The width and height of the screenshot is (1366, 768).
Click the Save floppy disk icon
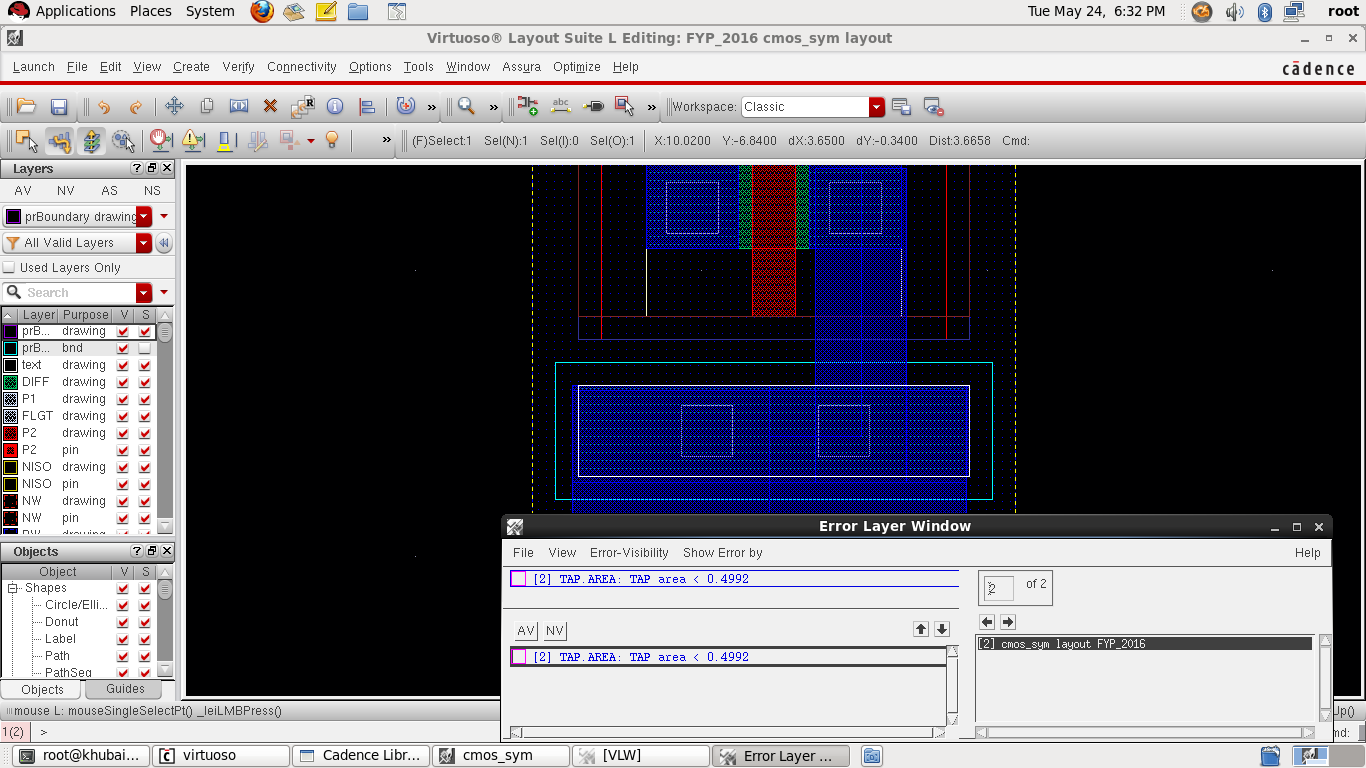(59, 107)
